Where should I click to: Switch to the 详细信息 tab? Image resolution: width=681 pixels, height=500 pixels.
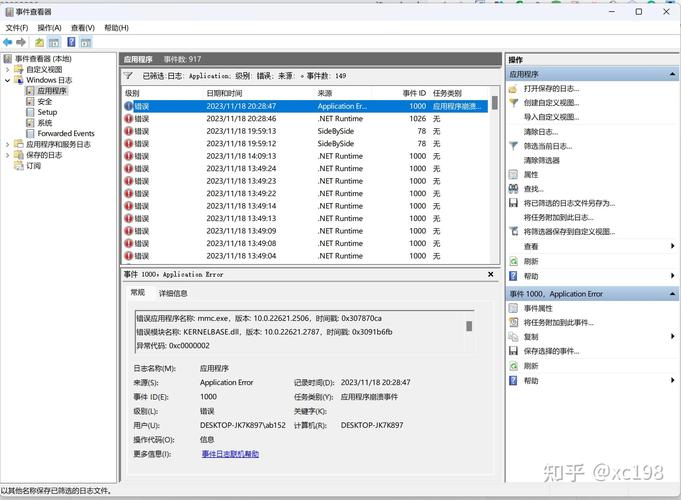pyautogui.click(x=173, y=293)
